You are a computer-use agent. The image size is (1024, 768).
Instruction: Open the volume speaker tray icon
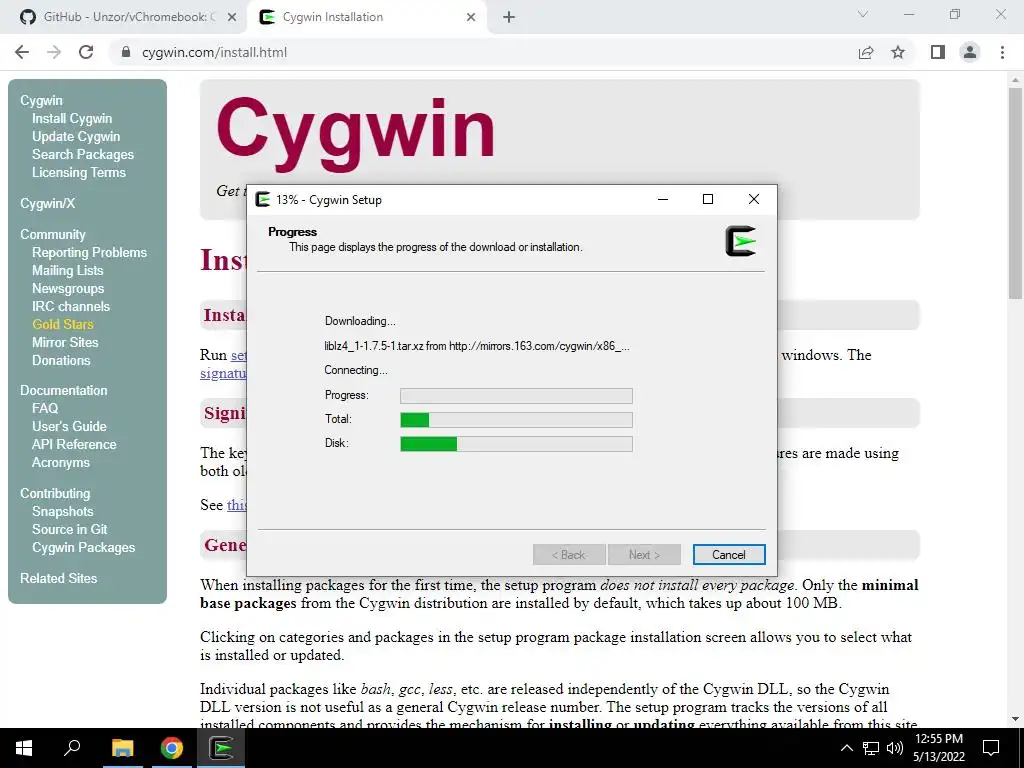[x=895, y=748]
